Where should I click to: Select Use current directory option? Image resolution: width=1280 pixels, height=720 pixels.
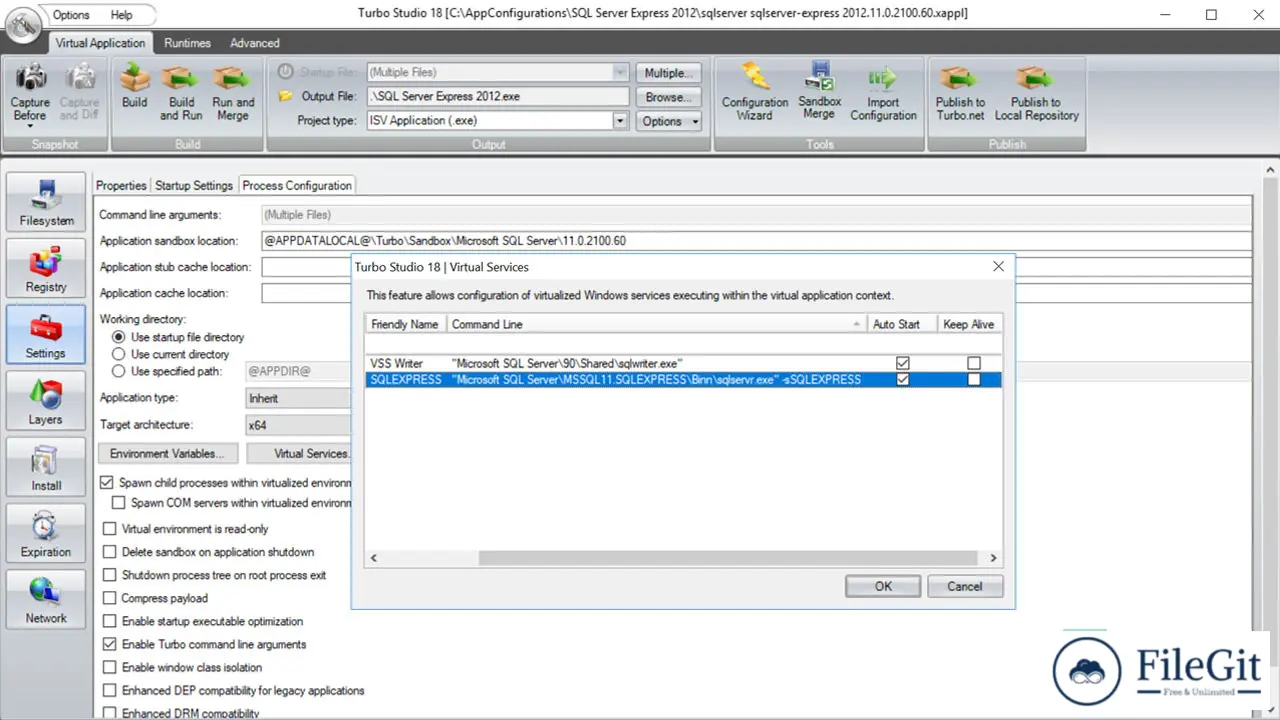click(x=119, y=354)
